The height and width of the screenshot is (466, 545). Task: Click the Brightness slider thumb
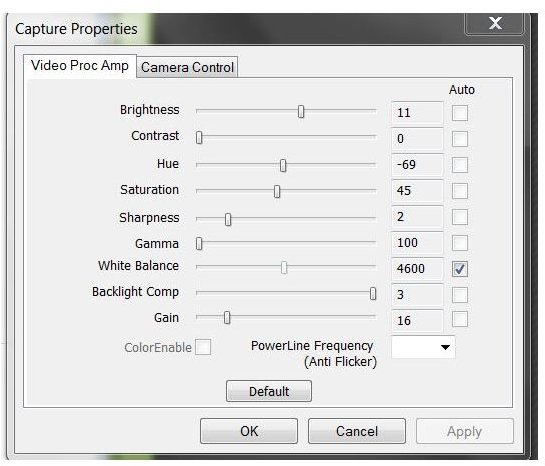pyautogui.click(x=301, y=112)
